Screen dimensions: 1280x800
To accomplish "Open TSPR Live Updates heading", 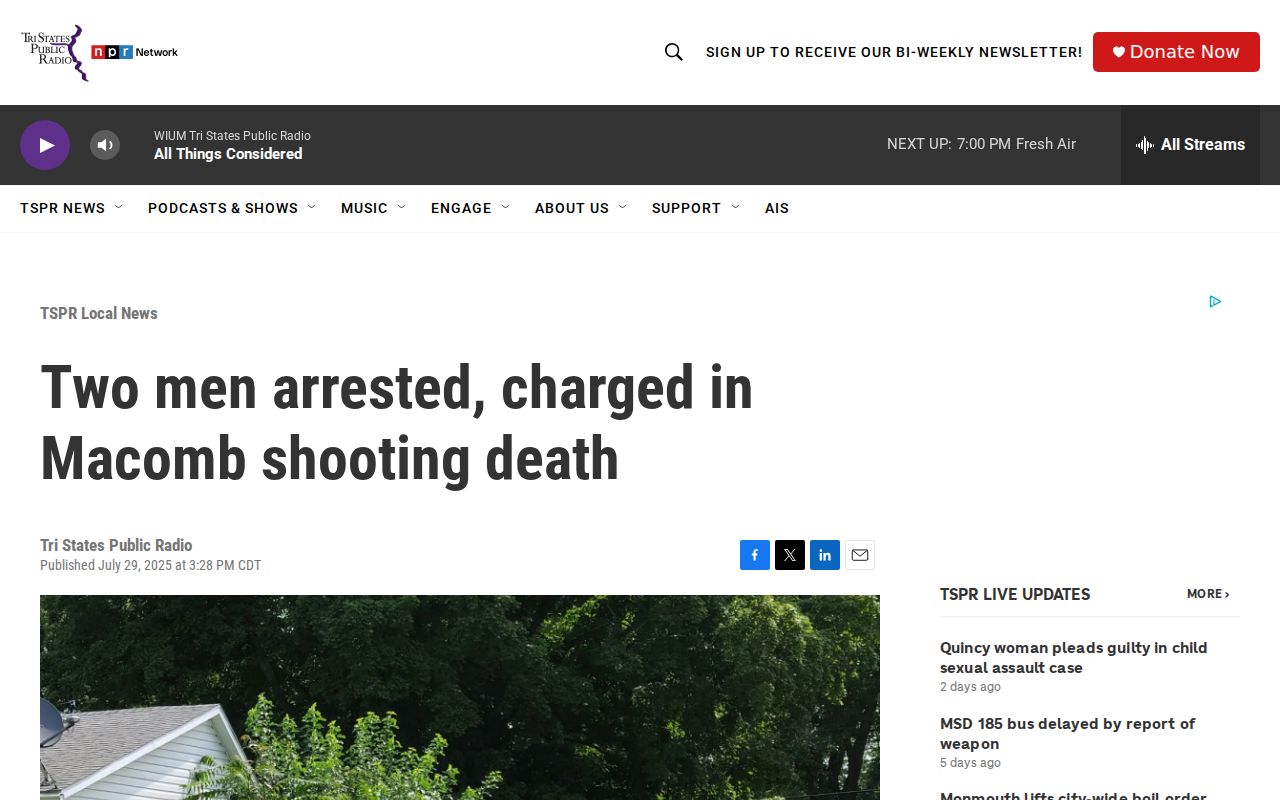I will point(1015,594).
